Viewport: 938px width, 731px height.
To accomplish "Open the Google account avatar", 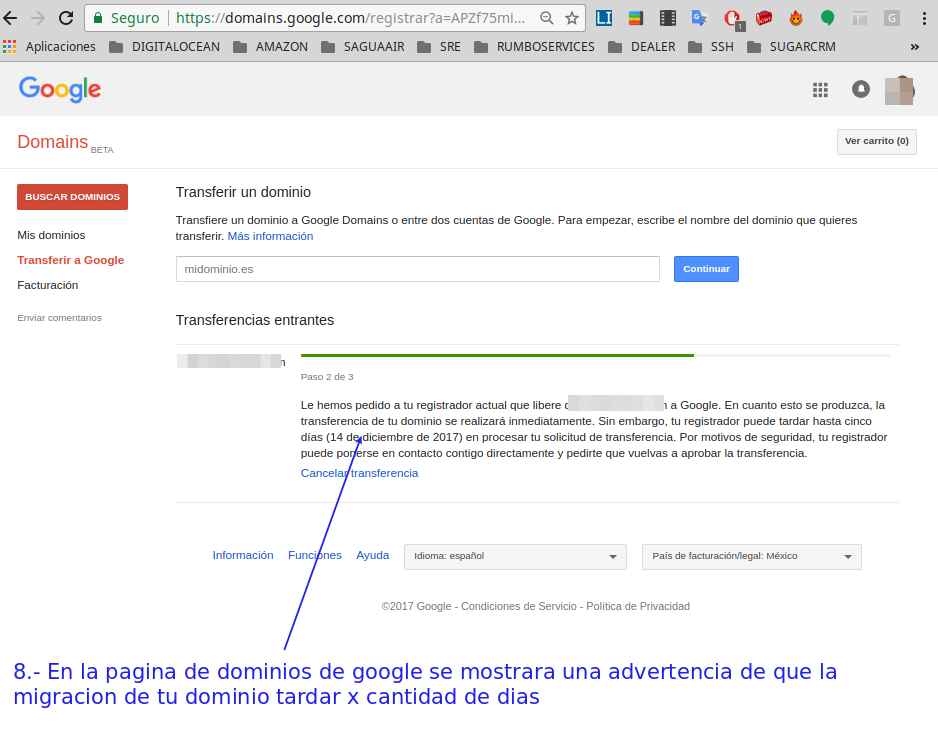I will pyautogui.click(x=899, y=90).
